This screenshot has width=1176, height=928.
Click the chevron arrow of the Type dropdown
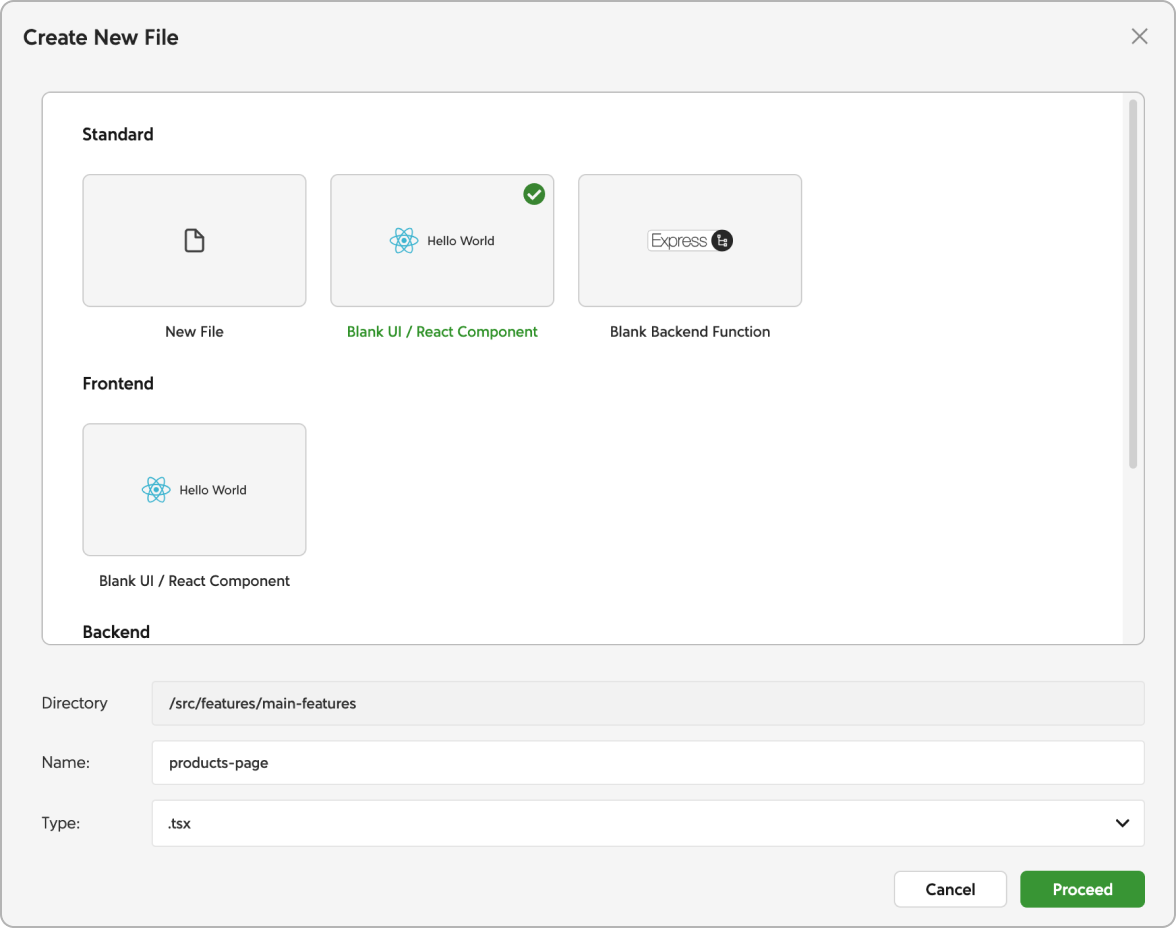[1122, 823]
